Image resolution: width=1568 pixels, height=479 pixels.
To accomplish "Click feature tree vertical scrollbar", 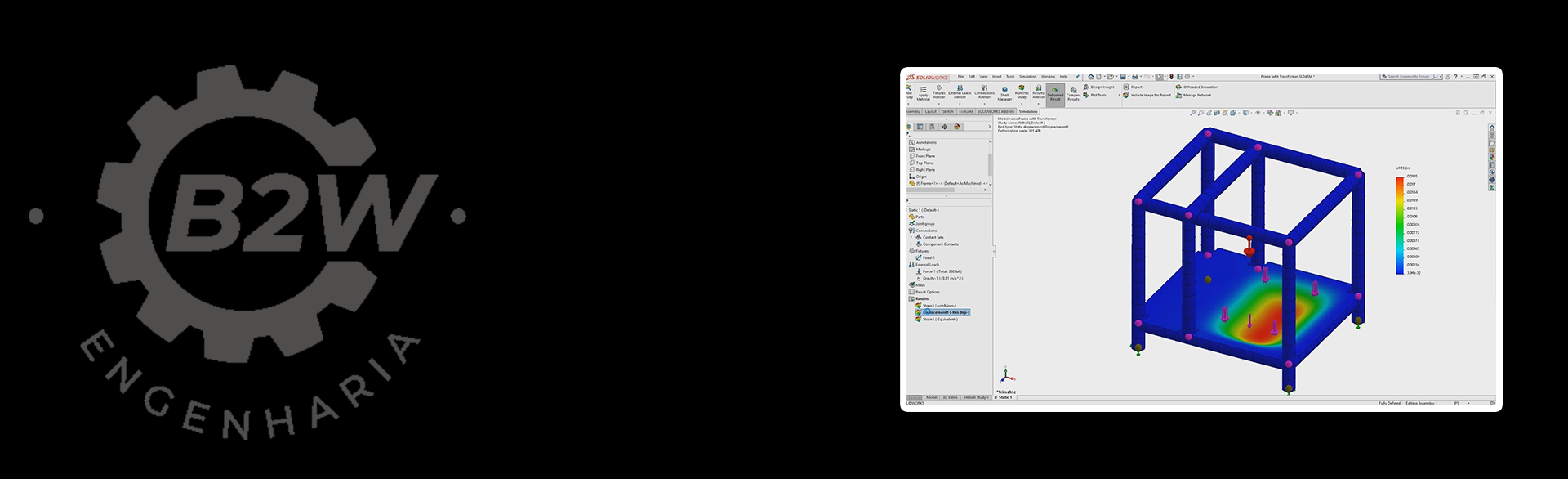I will pos(990,164).
